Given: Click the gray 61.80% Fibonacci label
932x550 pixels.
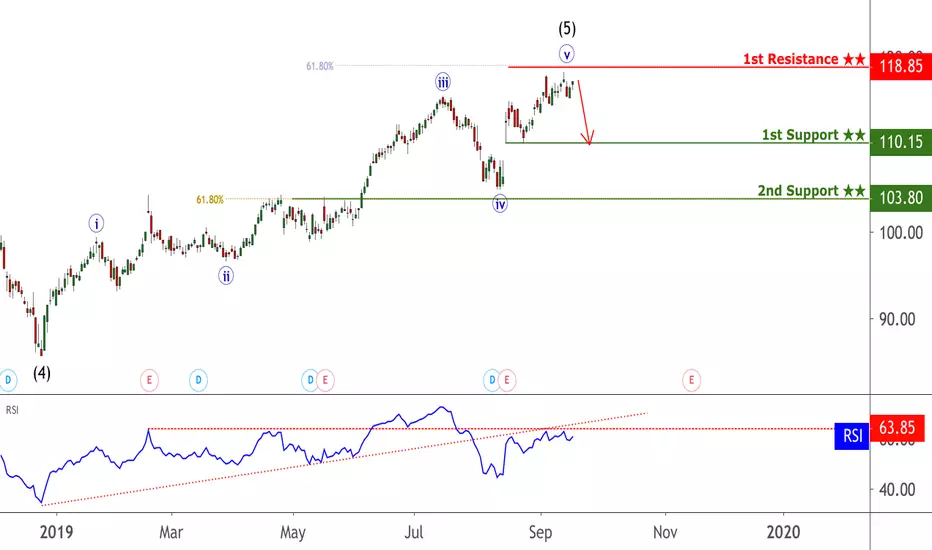Looking at the screenshot, I should 320,66.
